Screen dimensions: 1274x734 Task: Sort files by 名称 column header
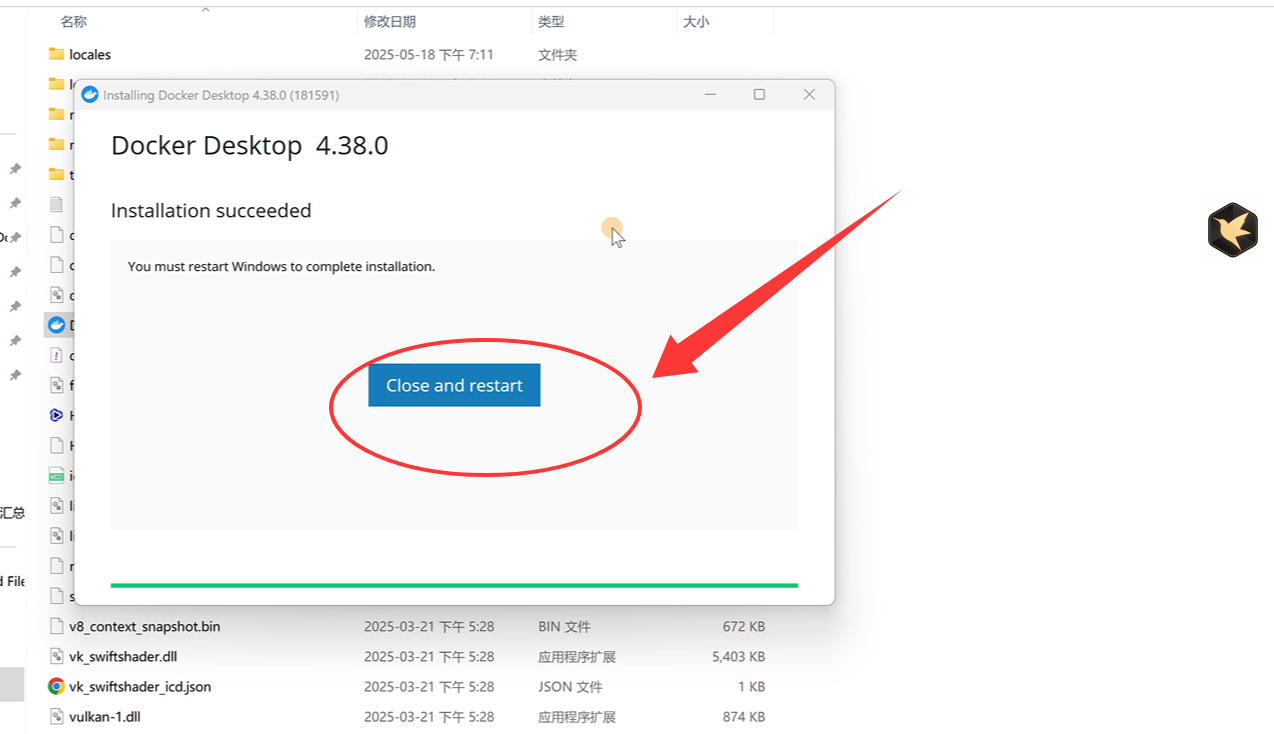(x=73, y=21)
